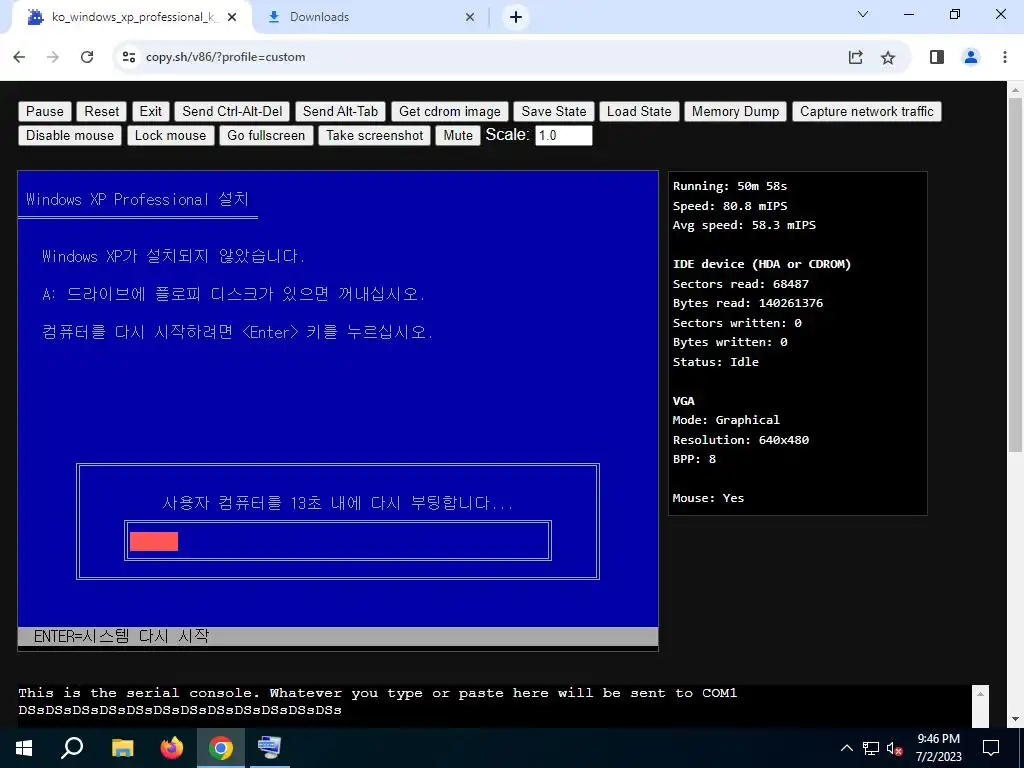Open File Explorer from taskbar
Viewport: 1024px width, 768px height.
(122, 748)
